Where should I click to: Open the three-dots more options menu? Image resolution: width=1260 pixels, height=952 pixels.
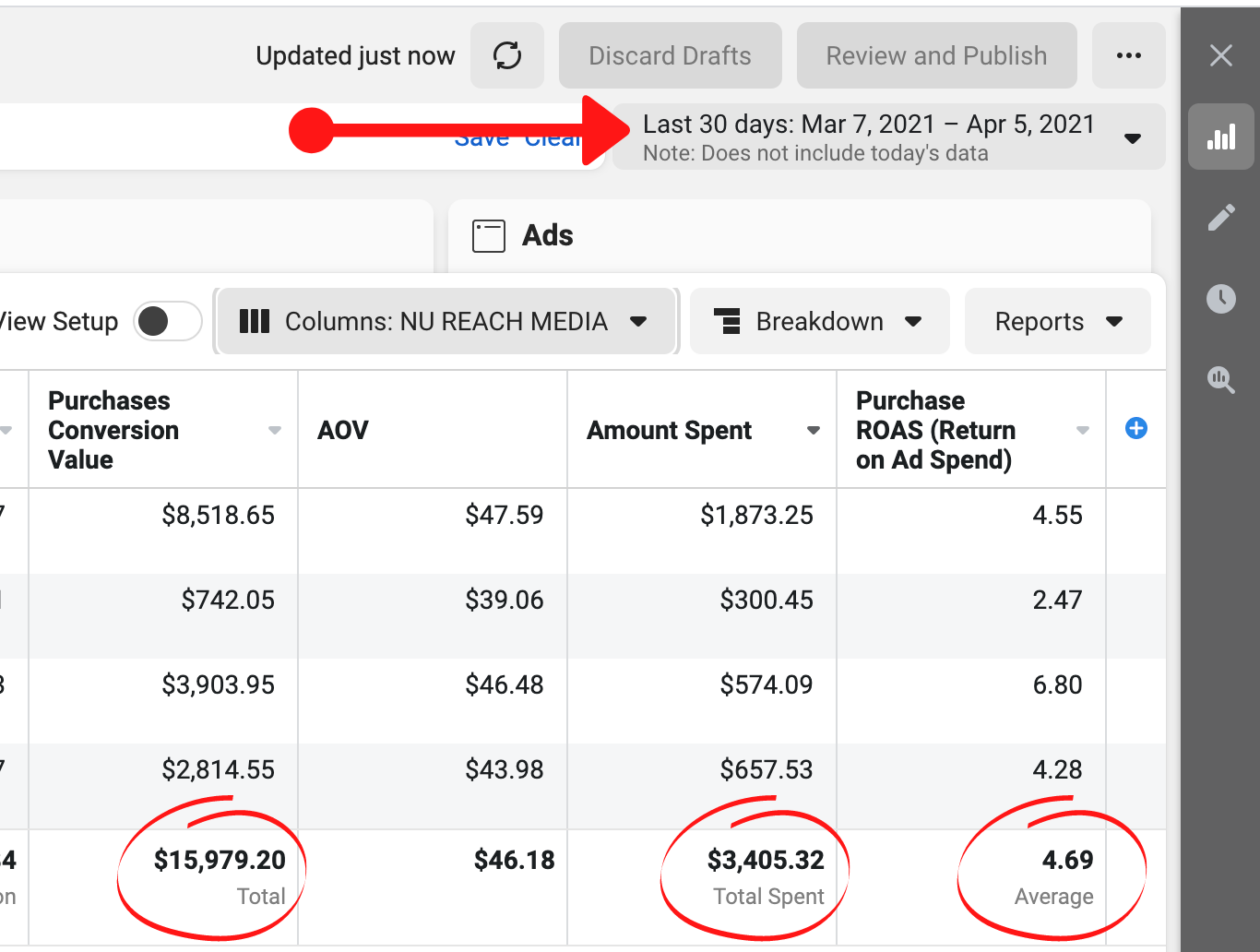click(1128, 56)
